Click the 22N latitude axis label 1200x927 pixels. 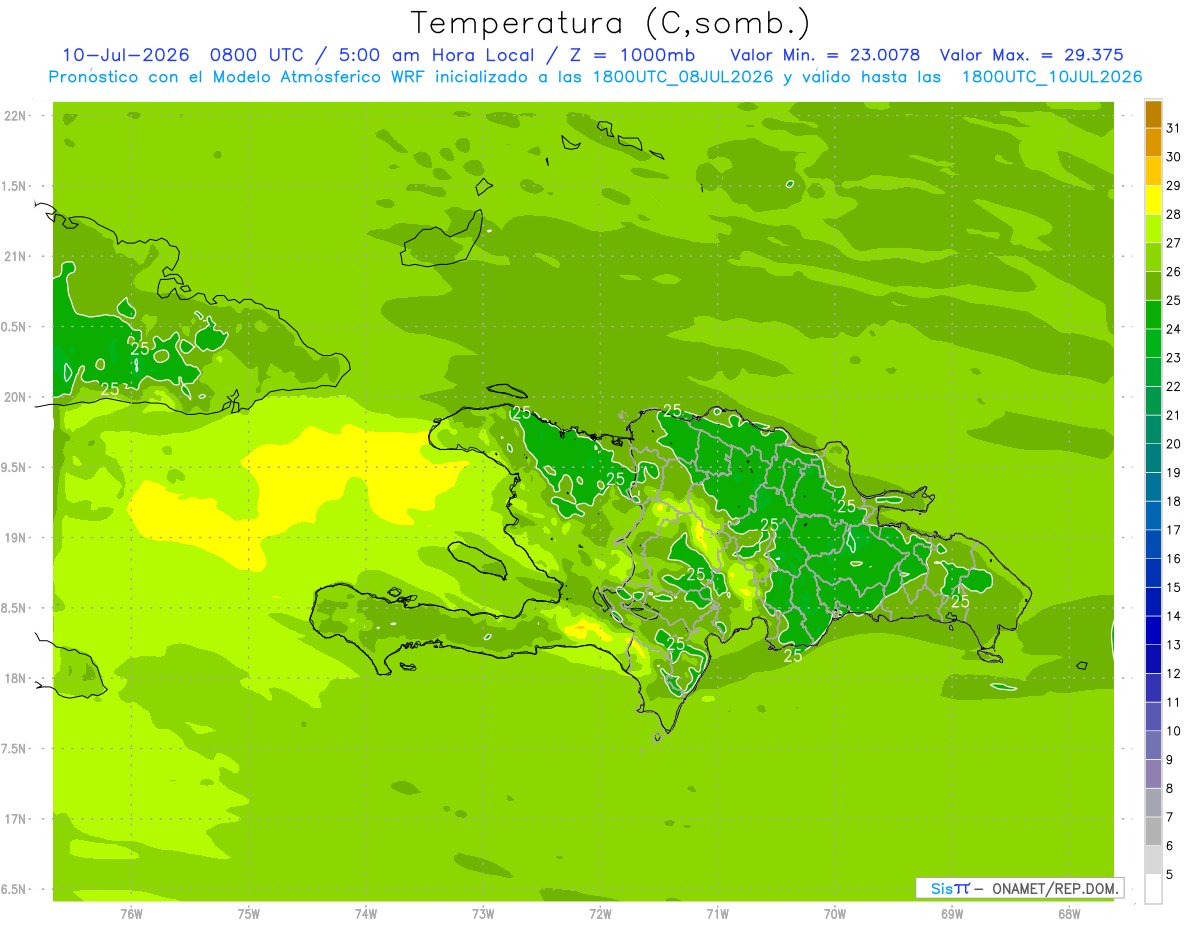tap(16, 116)
